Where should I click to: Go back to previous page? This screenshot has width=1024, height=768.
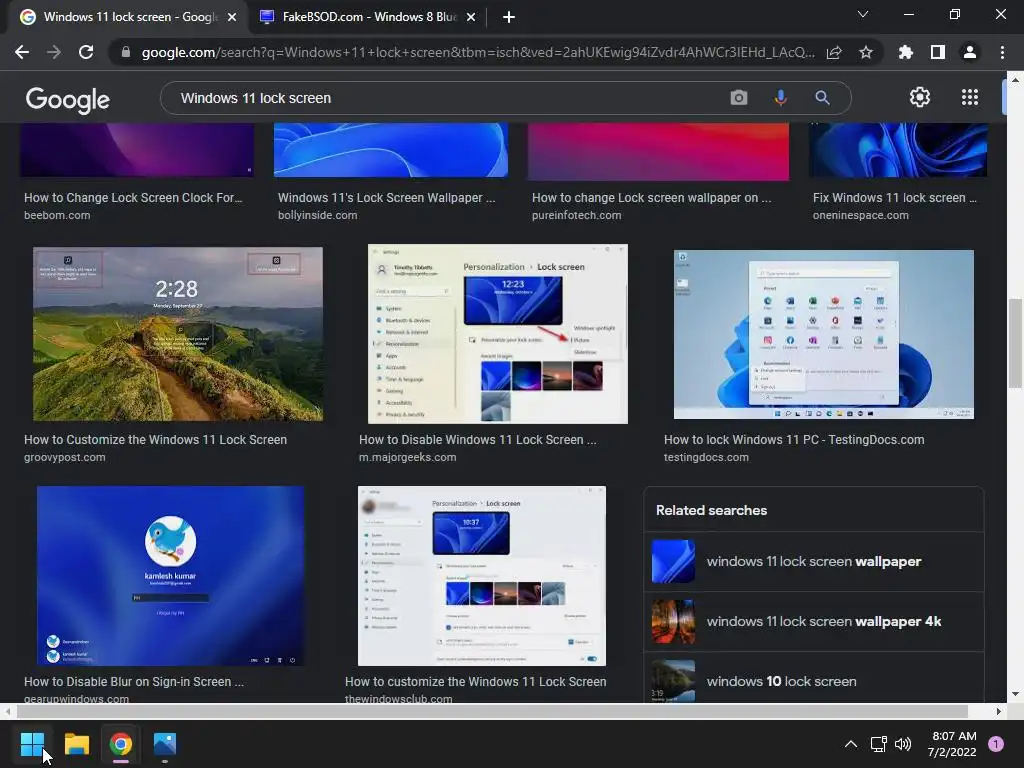[22, 52]
